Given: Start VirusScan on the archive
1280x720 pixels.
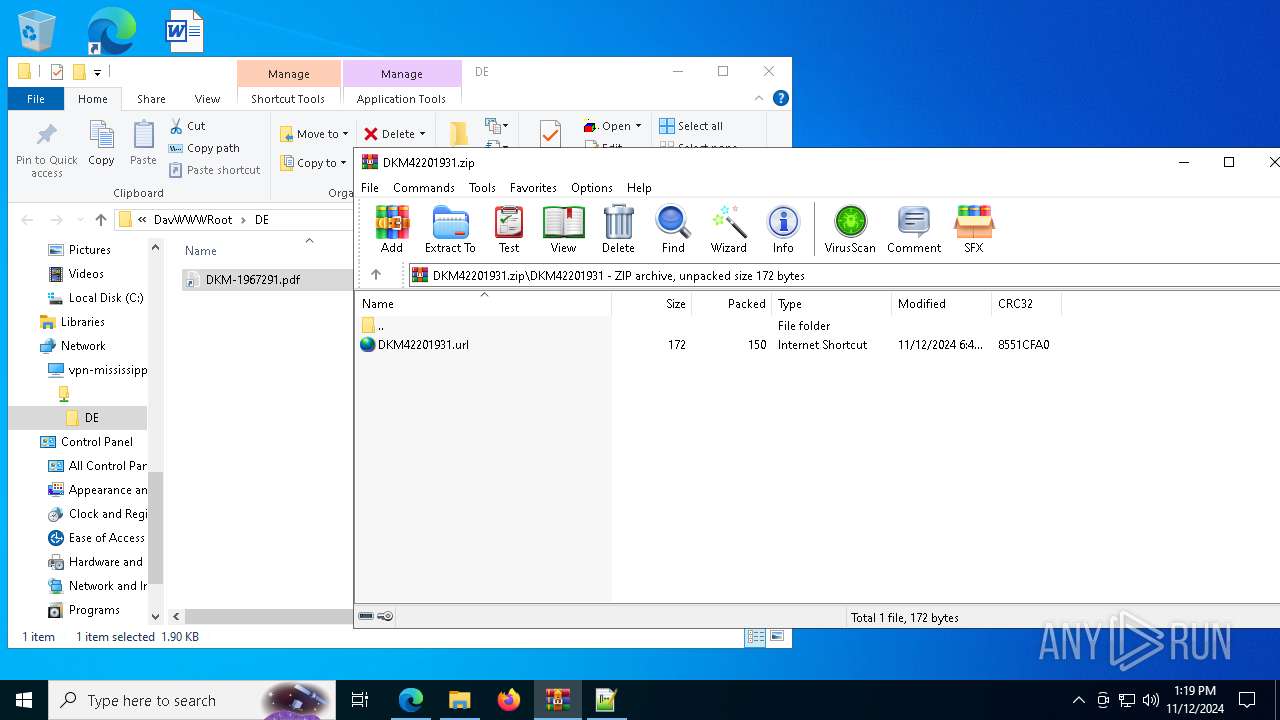Looking at the screenshot, I should click(850, 229).
